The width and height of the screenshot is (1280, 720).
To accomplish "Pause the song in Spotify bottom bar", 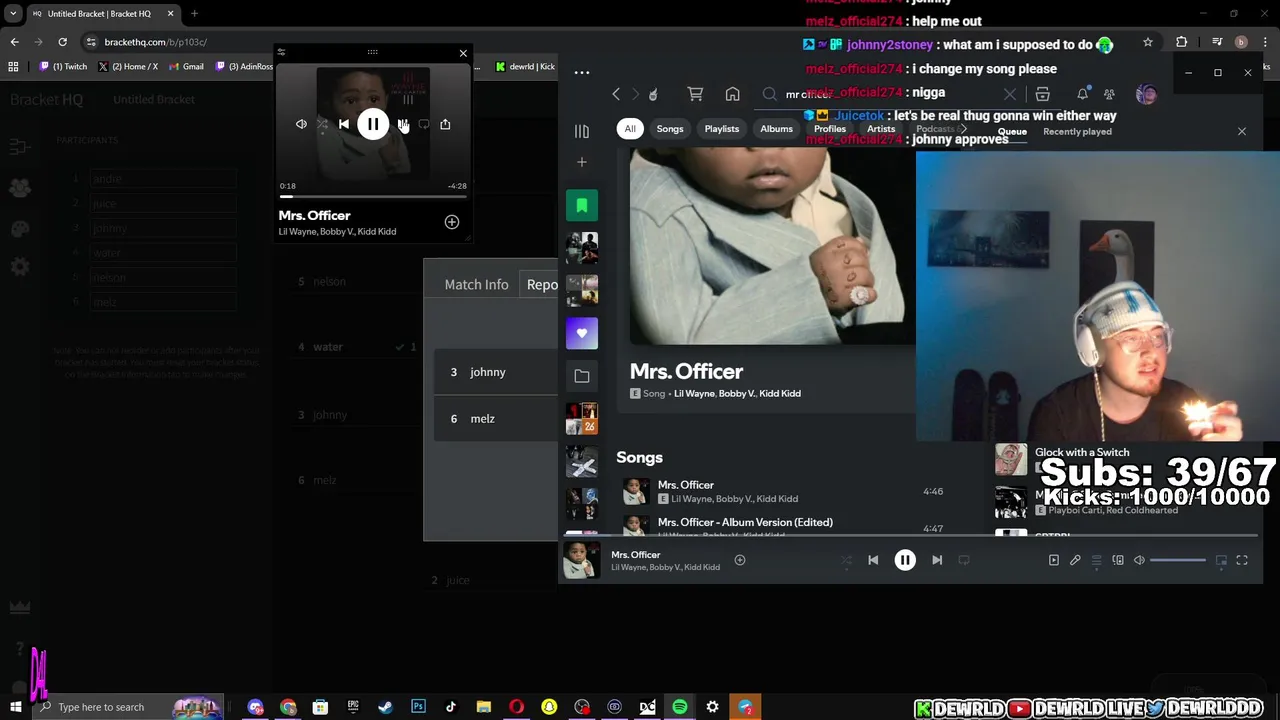I will tap(905, 561).
